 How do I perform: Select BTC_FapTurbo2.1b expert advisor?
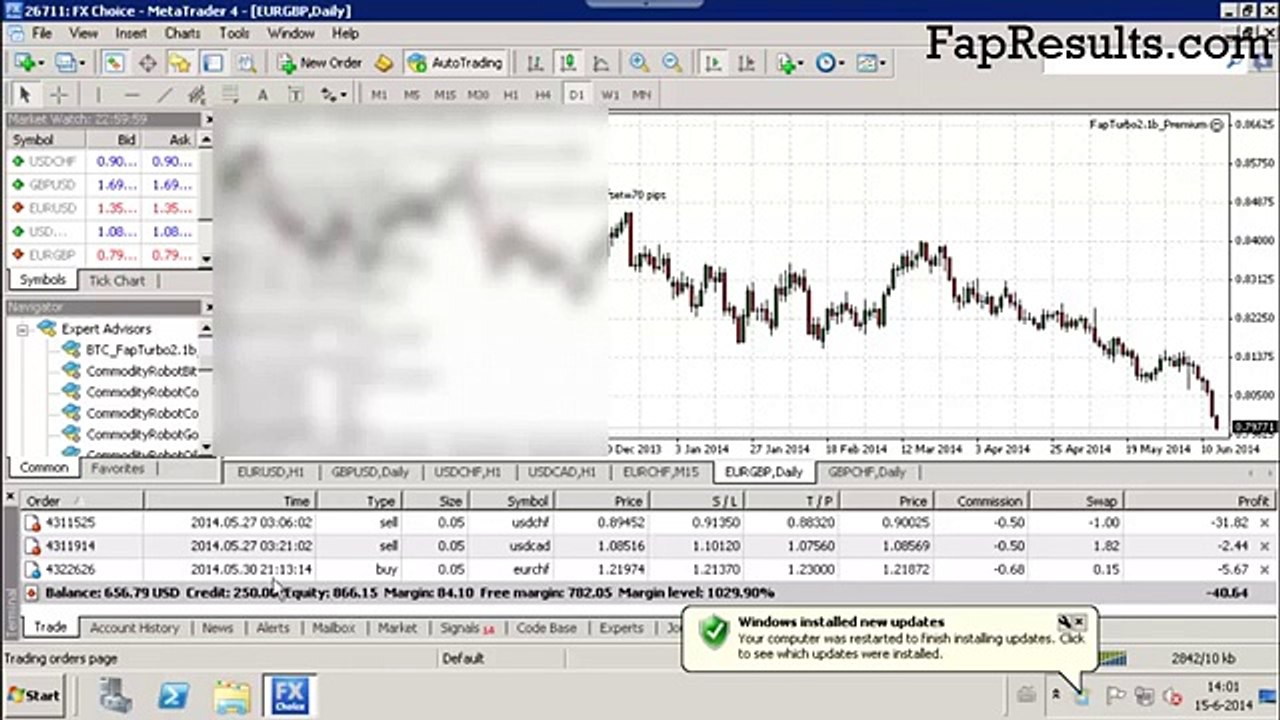pyautogui.click(x=130, y=350)
